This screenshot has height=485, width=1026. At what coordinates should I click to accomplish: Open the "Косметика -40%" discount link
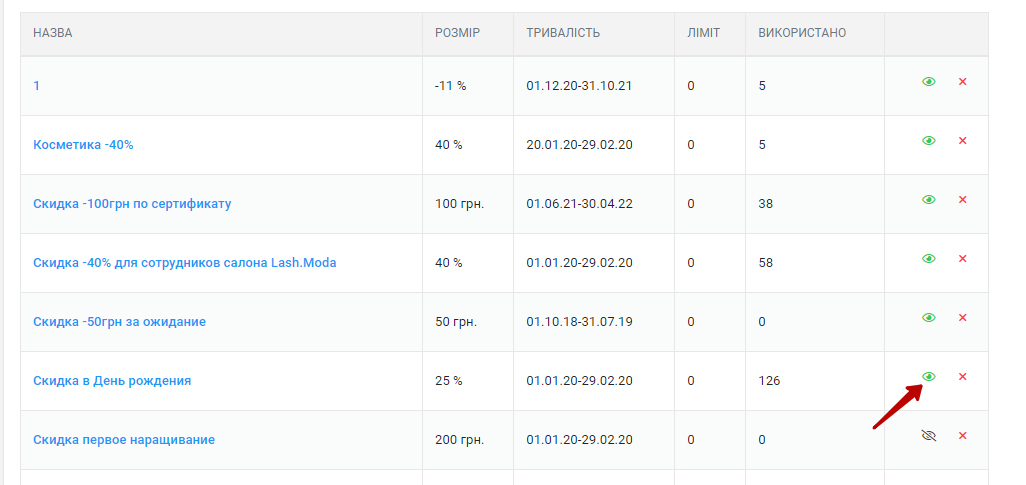coord(83,145)
